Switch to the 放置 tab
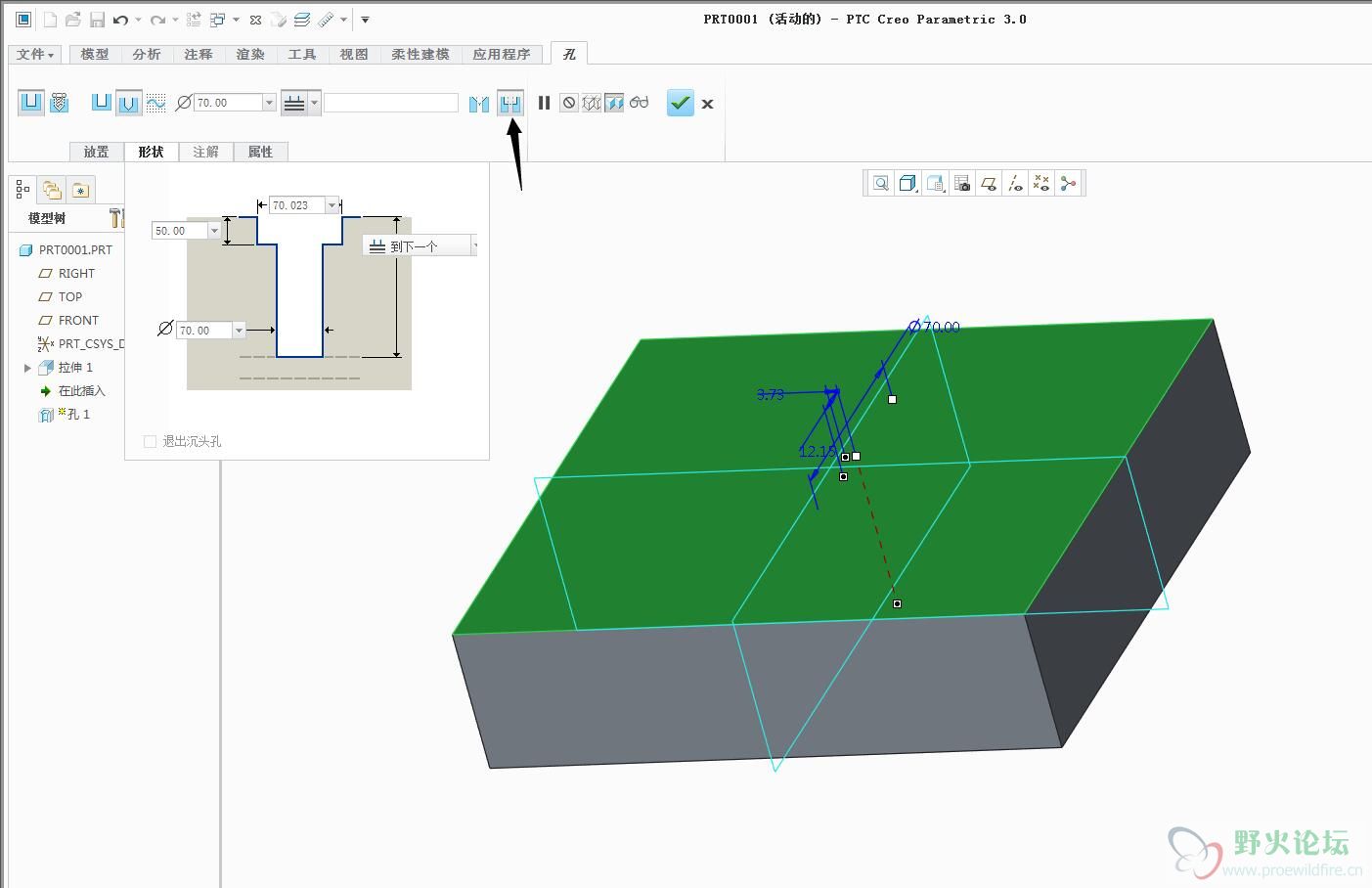 (x=96, y=152)
